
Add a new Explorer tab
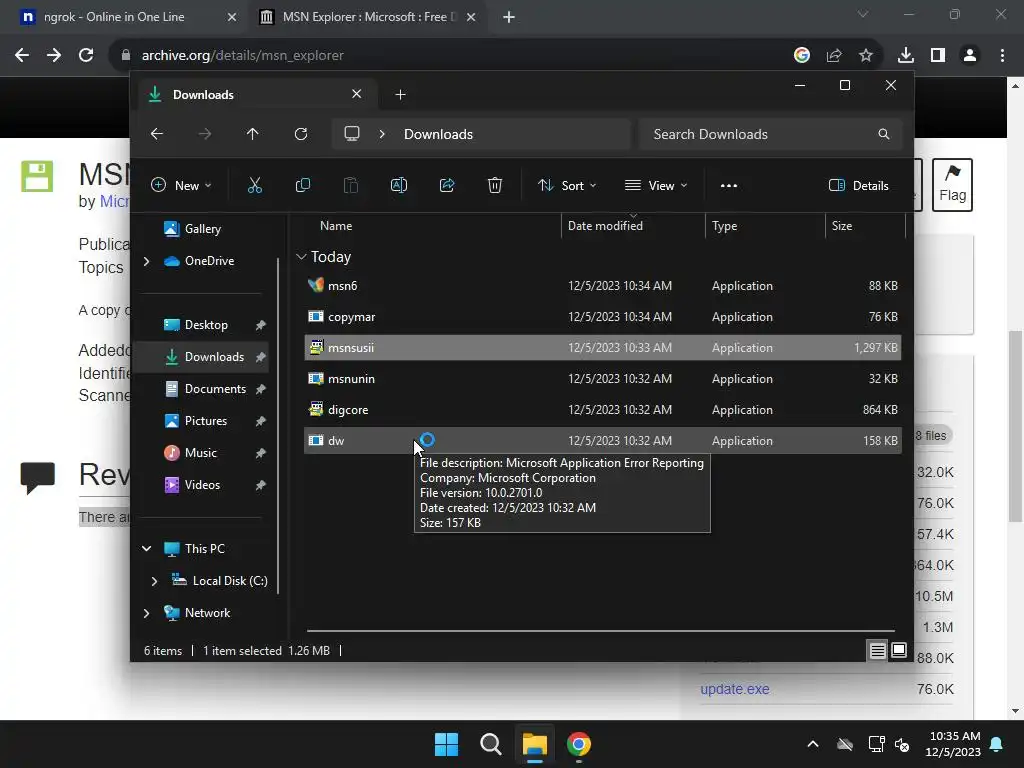tap(400, 95)
